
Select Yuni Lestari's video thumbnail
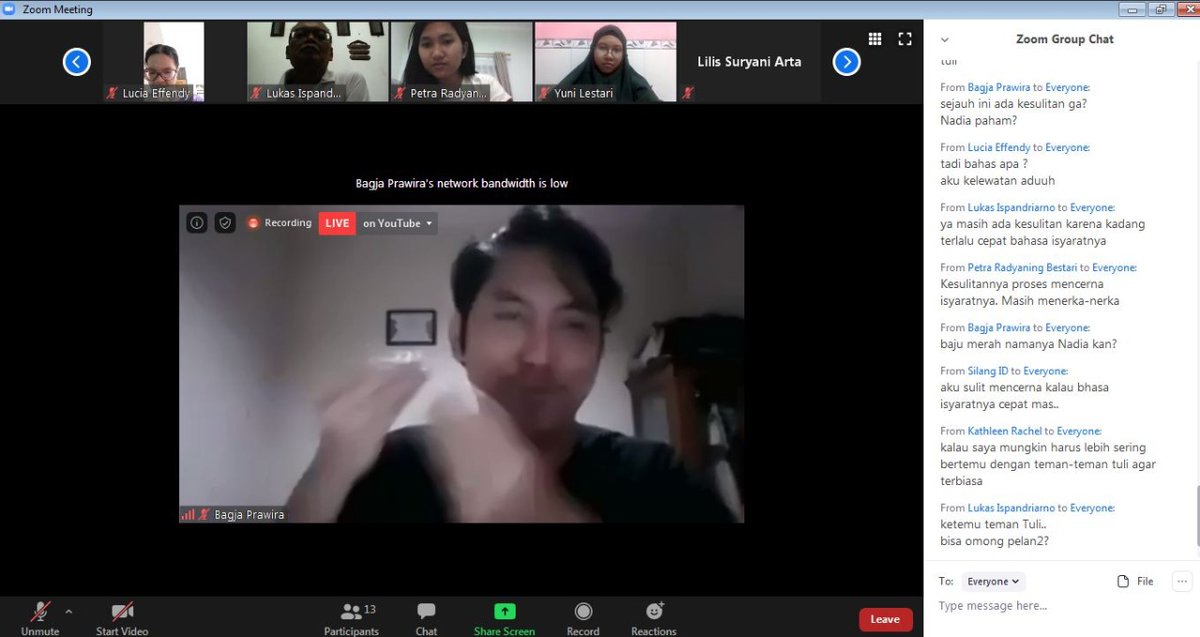point(605,62)
